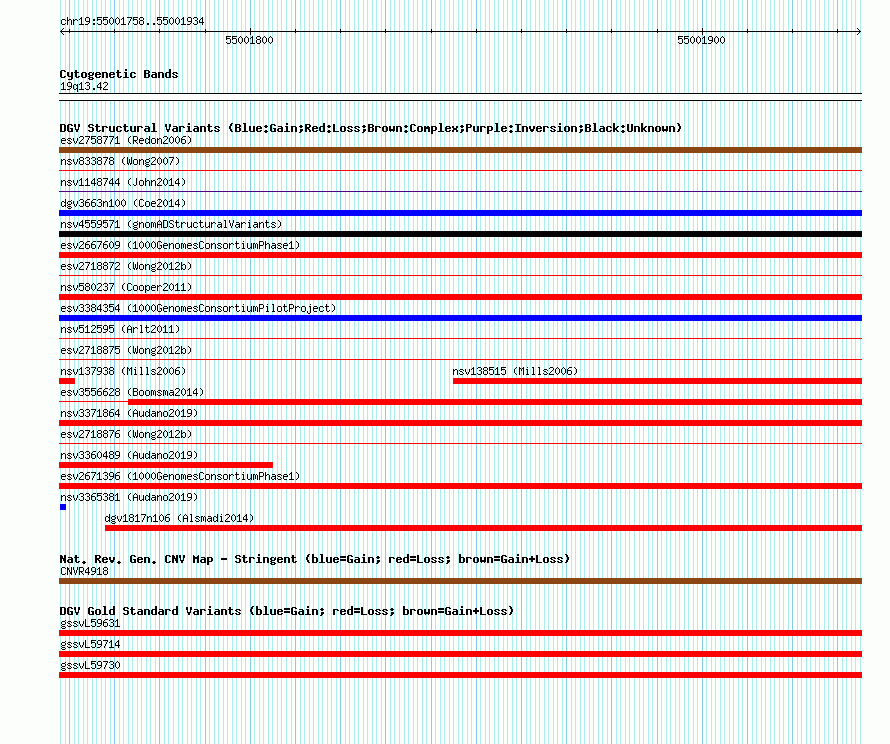Select esv2718876 (Wong2012b) variant label
This screenshot has width=890, height=744.
point(126,434)
